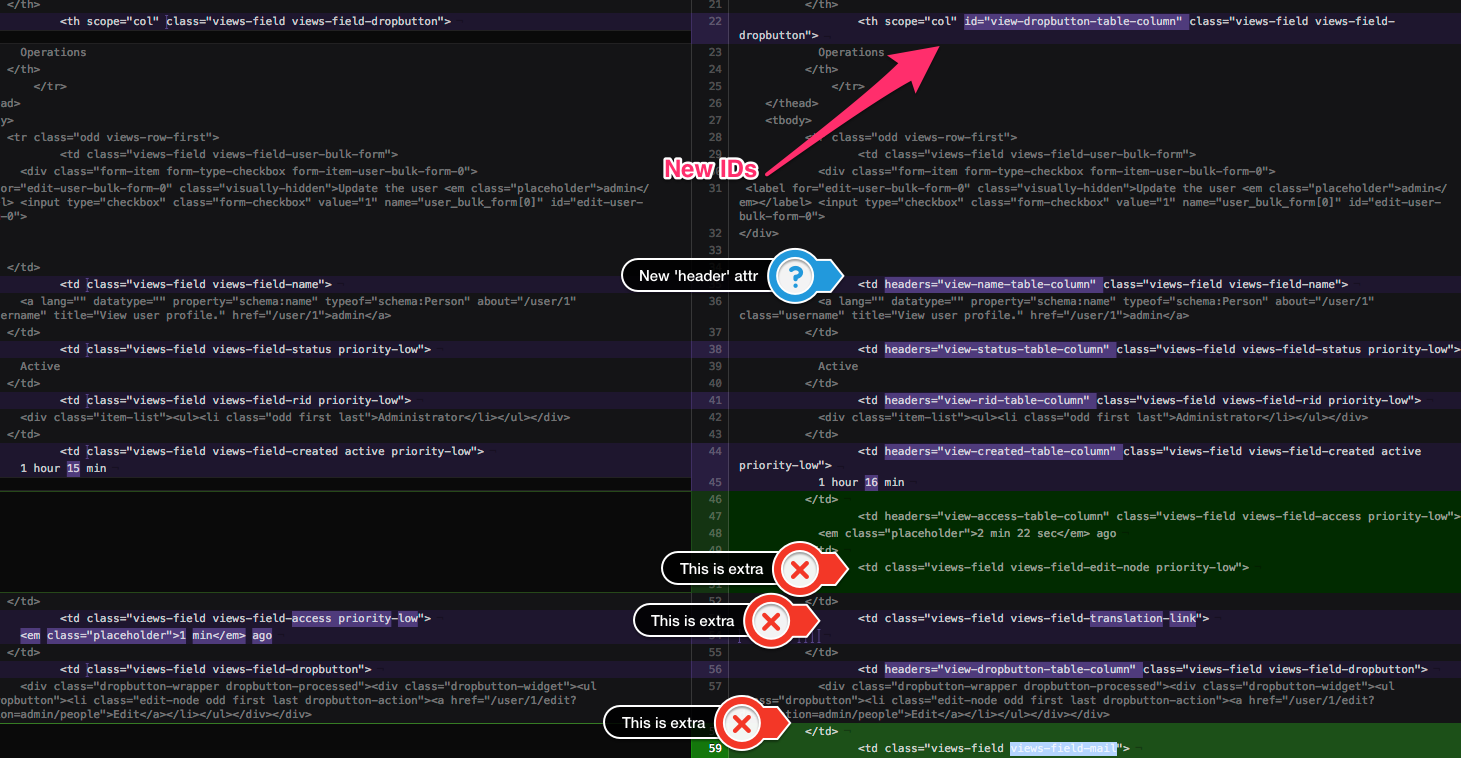Click the red X icon beside the translation-link line
Screen dimensions: 1461x758
click(x=770, y=621)
